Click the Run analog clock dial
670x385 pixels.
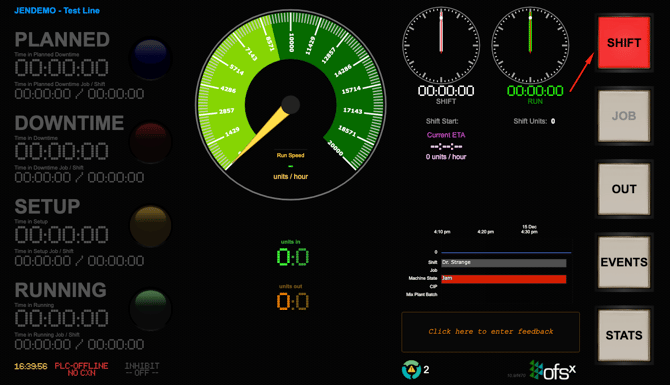click(530, 45)
